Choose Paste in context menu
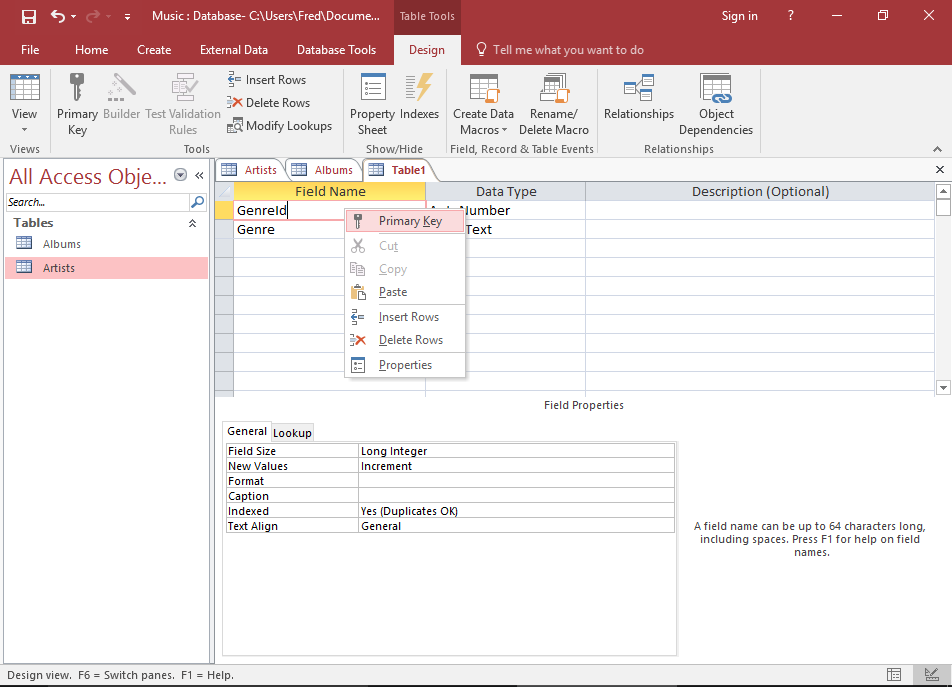Viewport: 952px width, 687px height. [405, 292]
